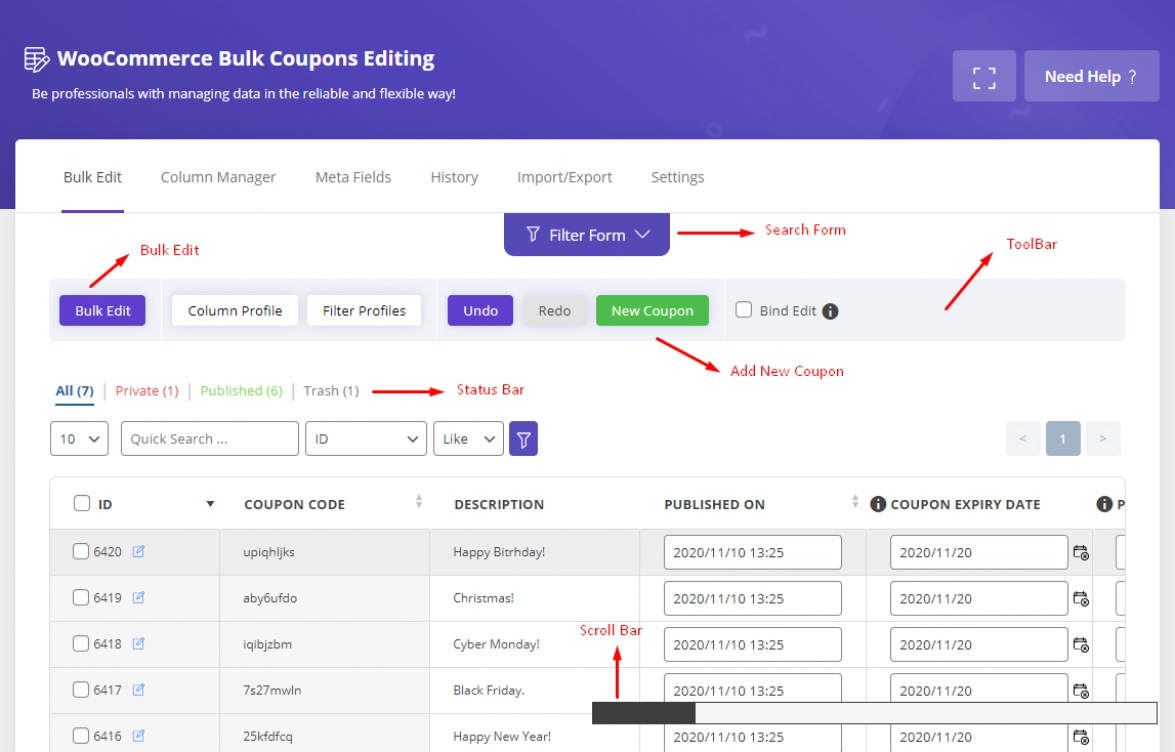Image resolution: width=1175 pixels, height=752 pixels.
Task: Click the Undo button
Action: 479,310
